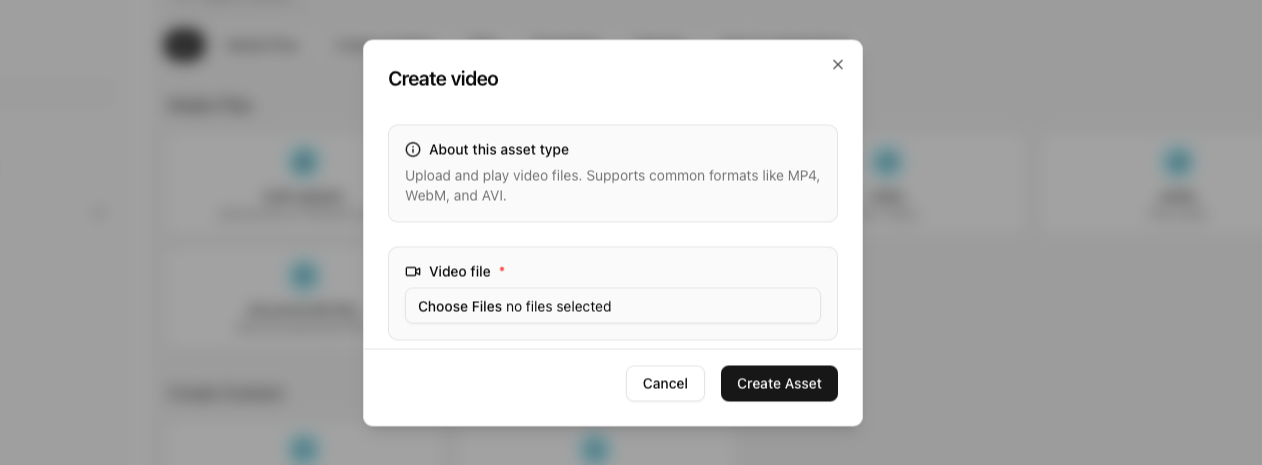Click teal icon on card right of dialog
1262x465 pixels.
[x=887, y=162]
